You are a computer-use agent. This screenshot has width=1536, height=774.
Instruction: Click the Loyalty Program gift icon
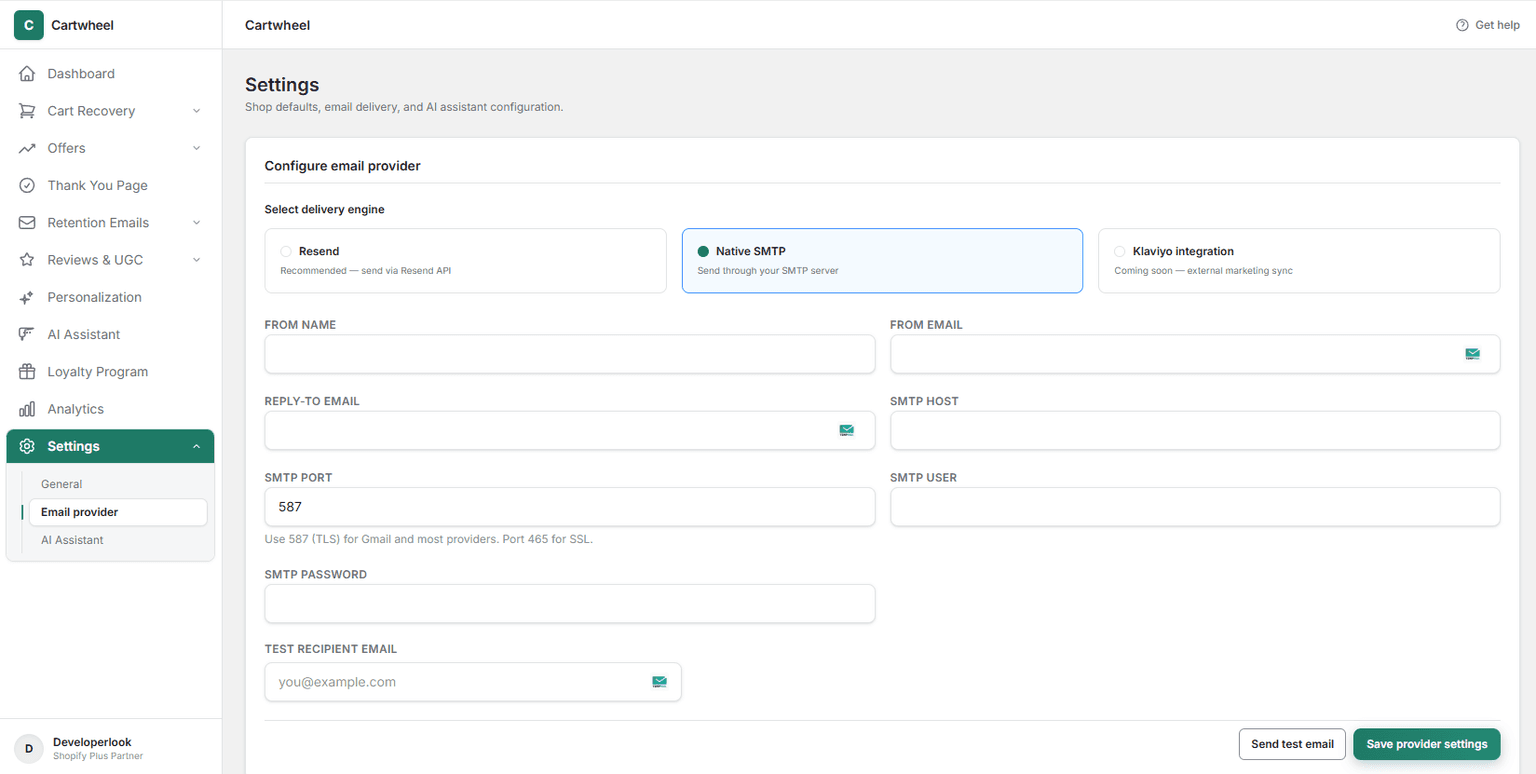click(27, 372)
